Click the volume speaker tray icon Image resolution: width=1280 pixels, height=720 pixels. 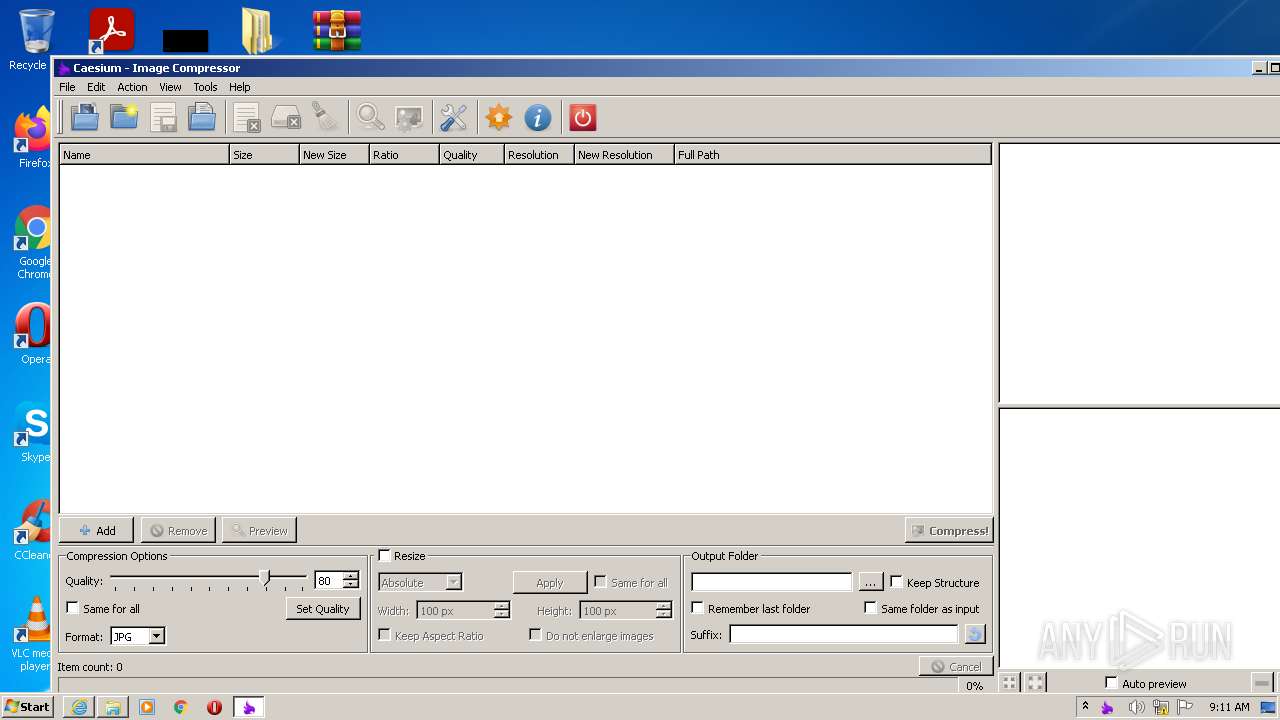click(x=1136, y=707)
